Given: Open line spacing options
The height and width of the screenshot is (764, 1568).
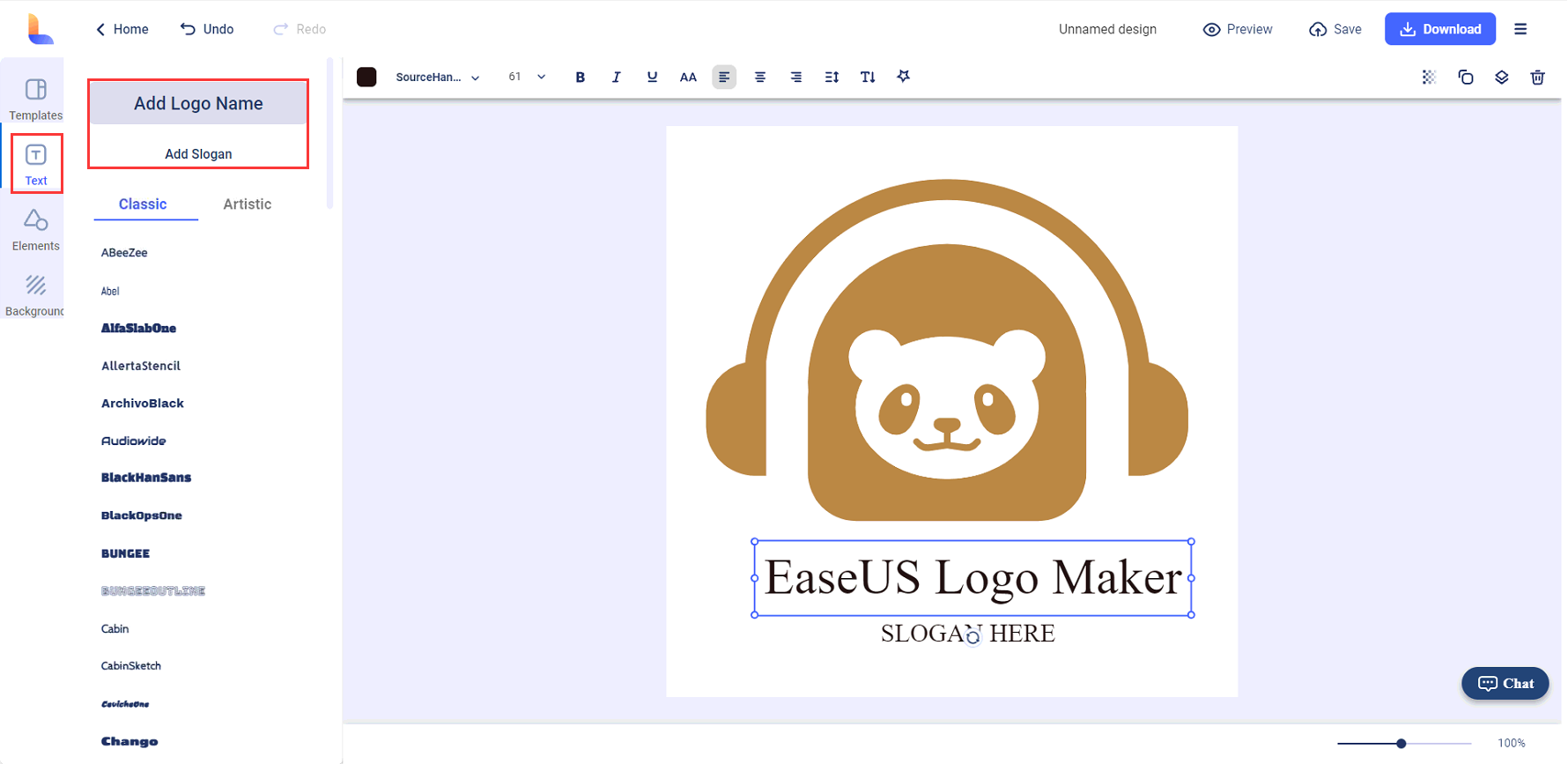Looking at the screenshot, I should coord(832,77).
